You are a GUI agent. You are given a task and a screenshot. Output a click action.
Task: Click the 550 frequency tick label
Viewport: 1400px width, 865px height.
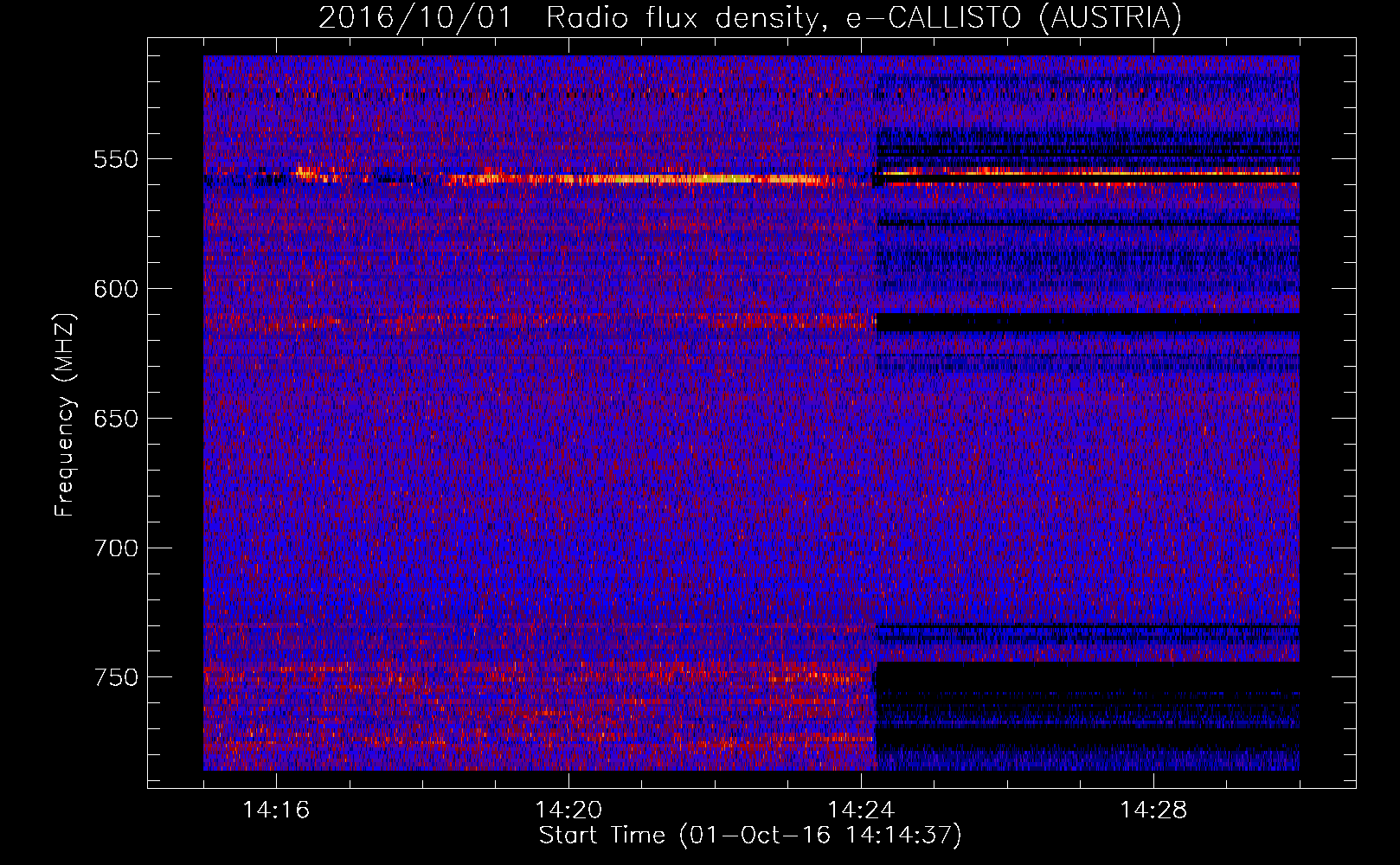click(x=116, y=160)
